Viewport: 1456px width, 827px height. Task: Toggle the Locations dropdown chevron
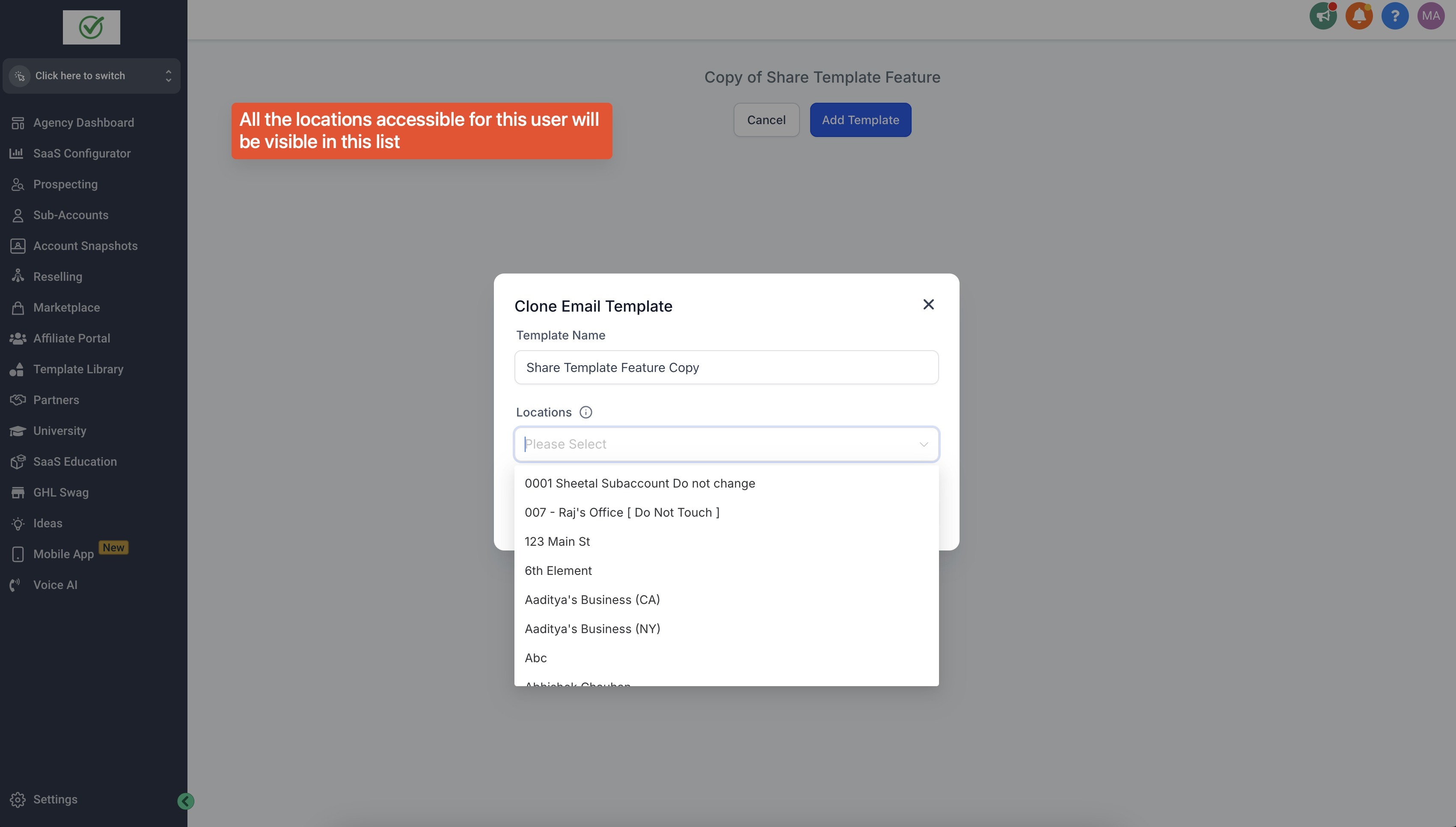[923, 444]
